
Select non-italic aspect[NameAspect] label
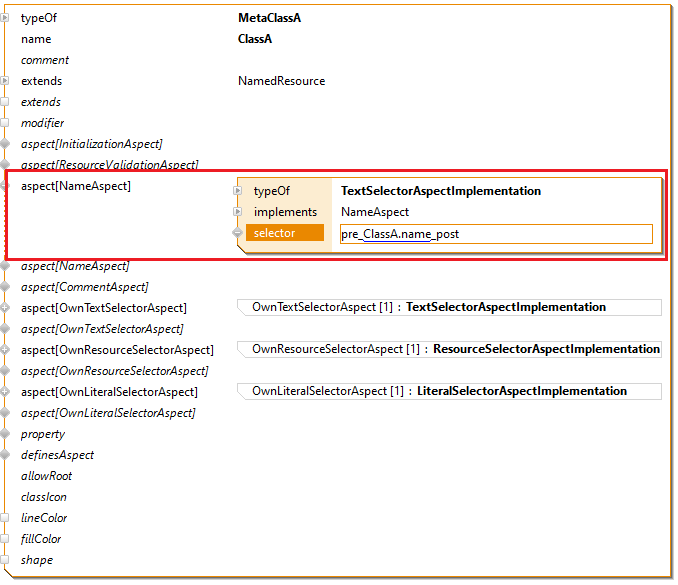[76, 186]
